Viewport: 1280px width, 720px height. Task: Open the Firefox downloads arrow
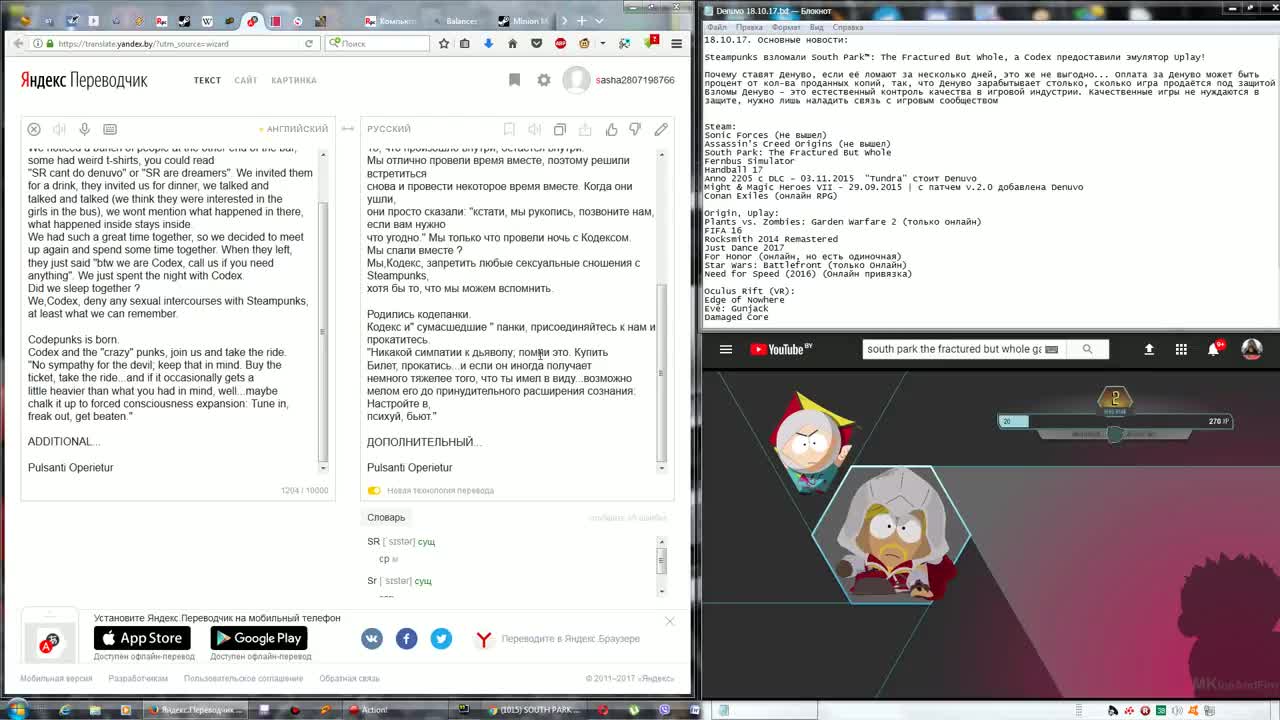click(x=488, y=43)
